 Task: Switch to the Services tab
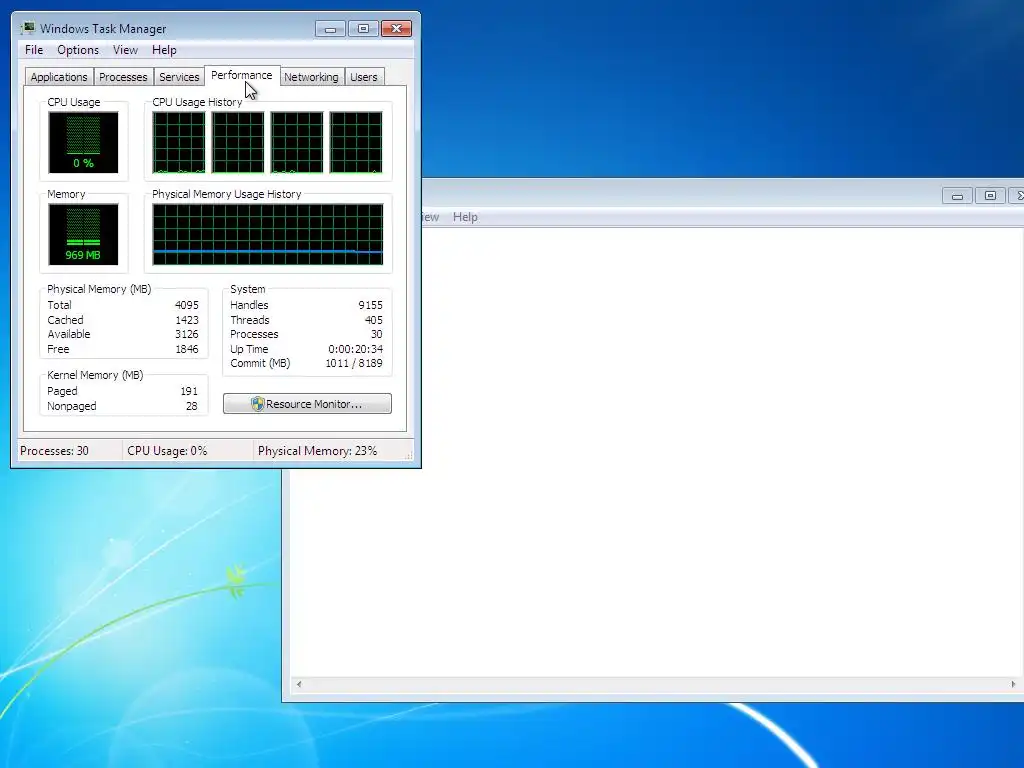click(179, 77)
